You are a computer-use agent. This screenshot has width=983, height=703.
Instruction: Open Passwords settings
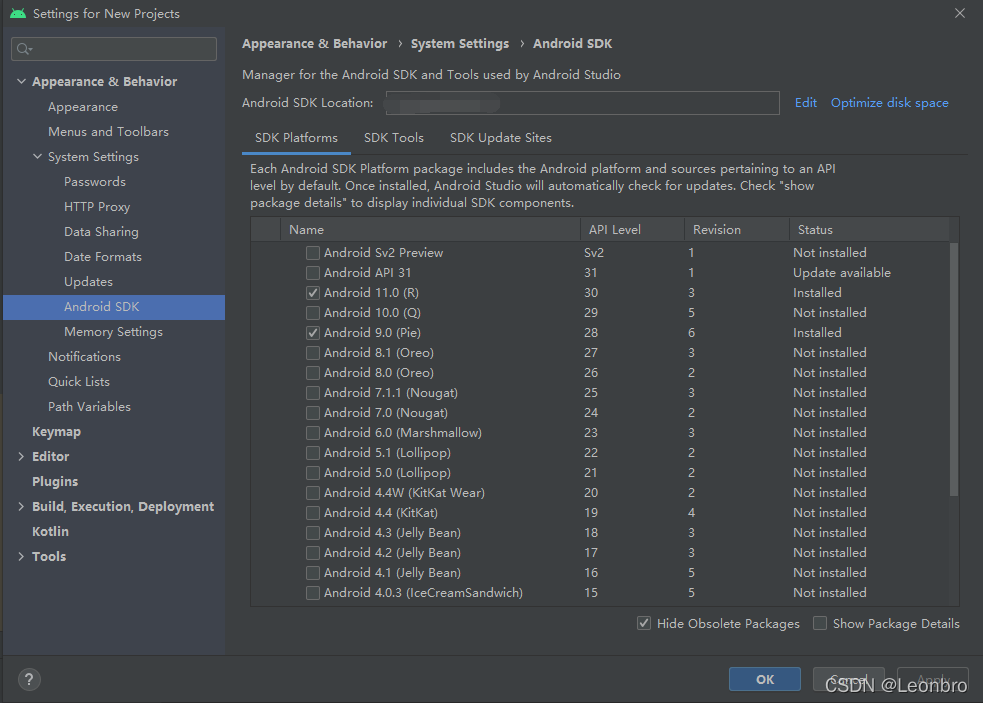[95, 182]
